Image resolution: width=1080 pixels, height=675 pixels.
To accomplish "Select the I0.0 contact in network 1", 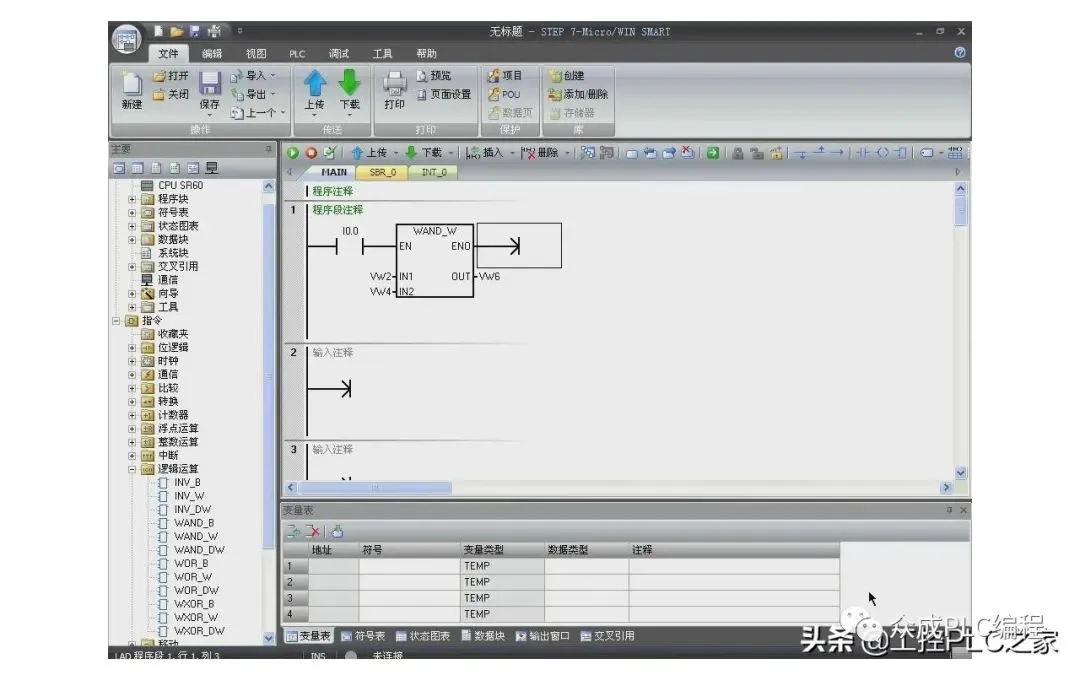I will point(349,245).
